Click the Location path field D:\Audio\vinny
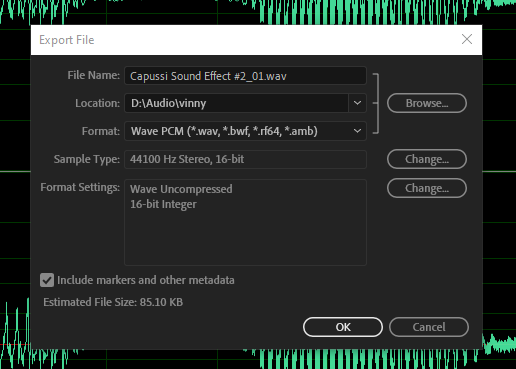 pyautogui.click(x=237, y=103)
